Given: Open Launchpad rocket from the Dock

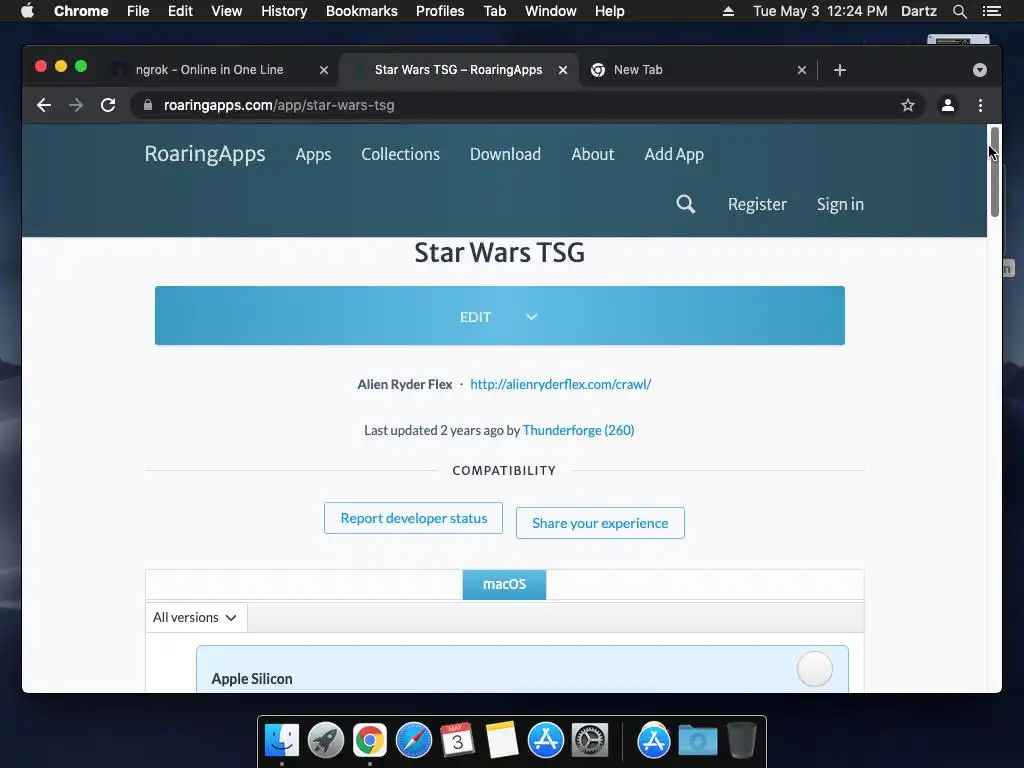Looking at the screenshot, I should [x=326, y=741].
